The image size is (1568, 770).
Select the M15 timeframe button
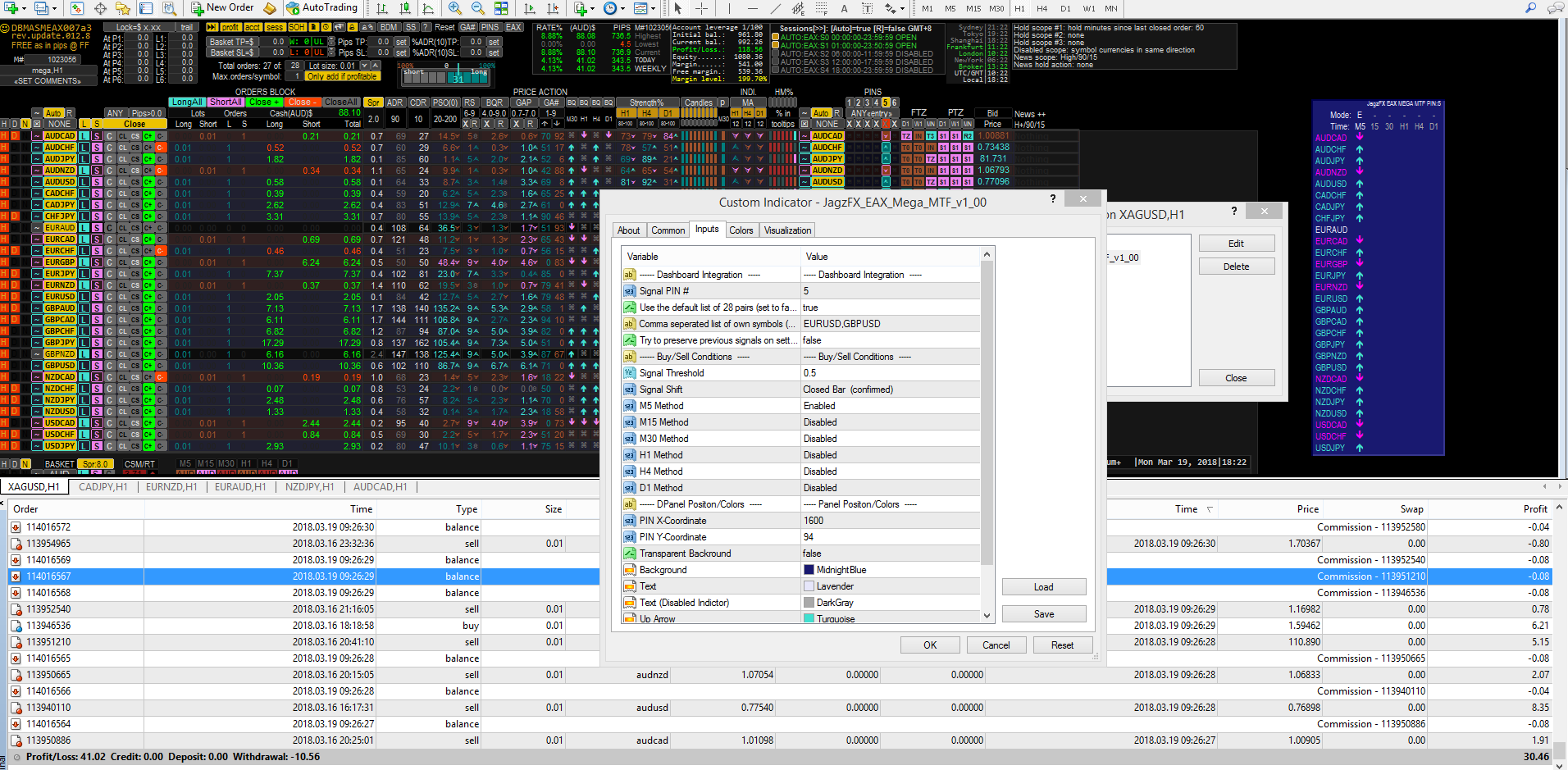[973, 8]
